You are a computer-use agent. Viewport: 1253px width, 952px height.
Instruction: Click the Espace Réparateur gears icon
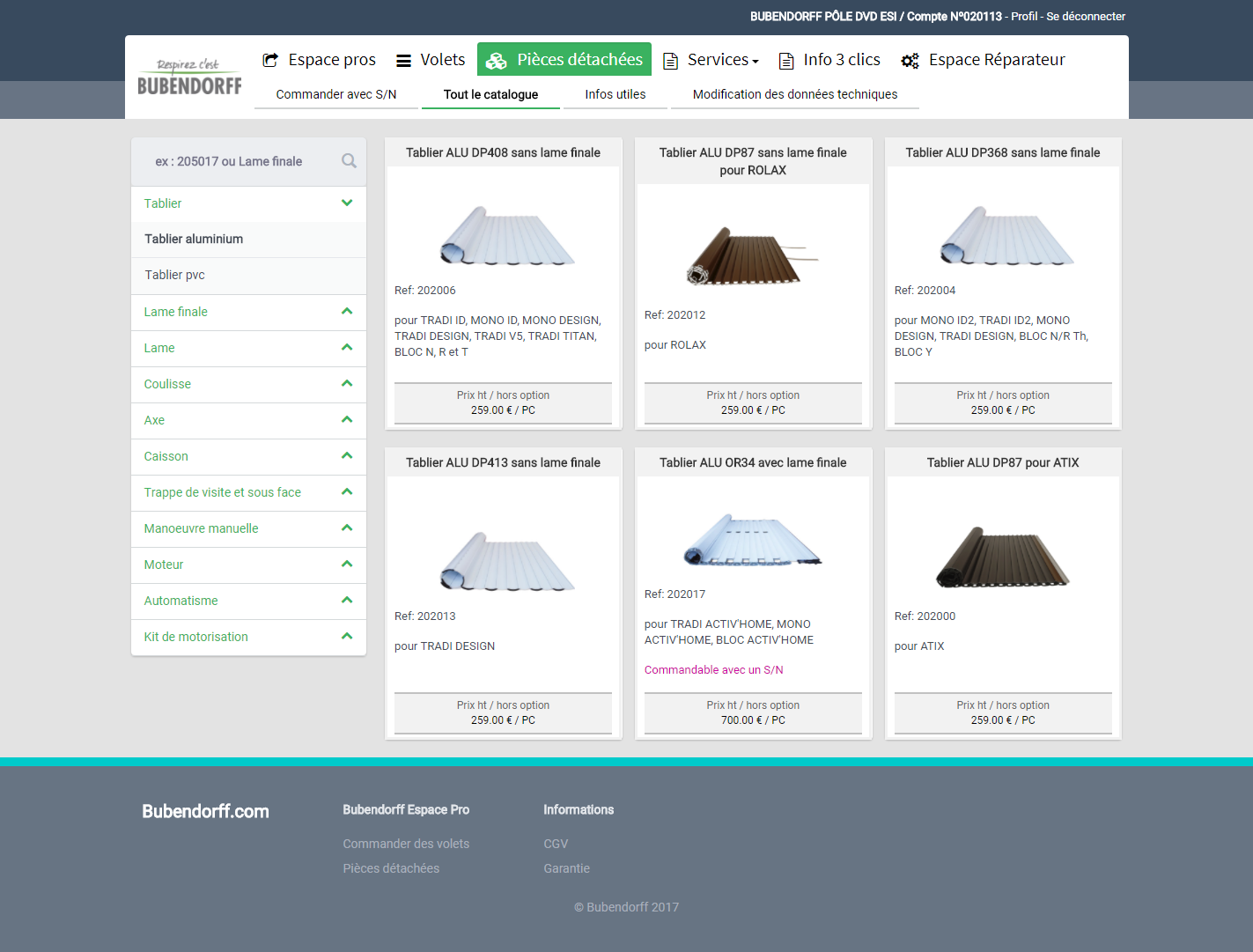[x=910, y=61]
